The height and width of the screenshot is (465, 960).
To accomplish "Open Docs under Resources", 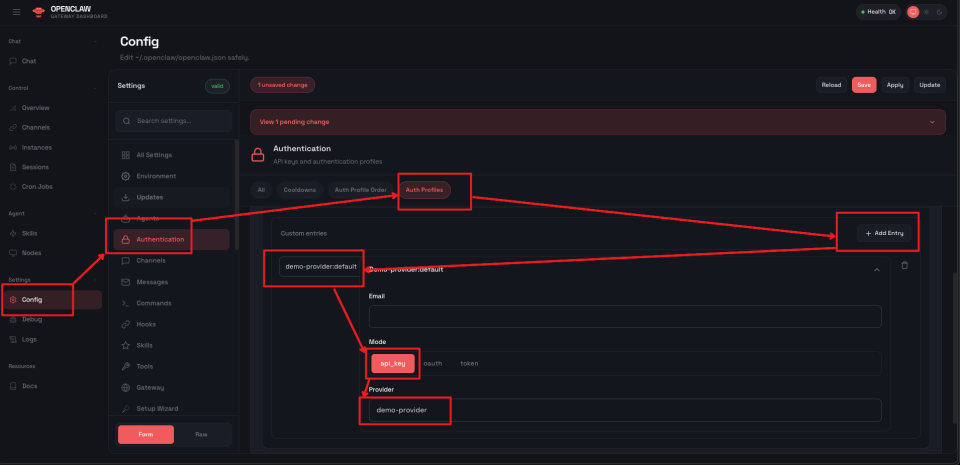I will [x=31, y=385].
